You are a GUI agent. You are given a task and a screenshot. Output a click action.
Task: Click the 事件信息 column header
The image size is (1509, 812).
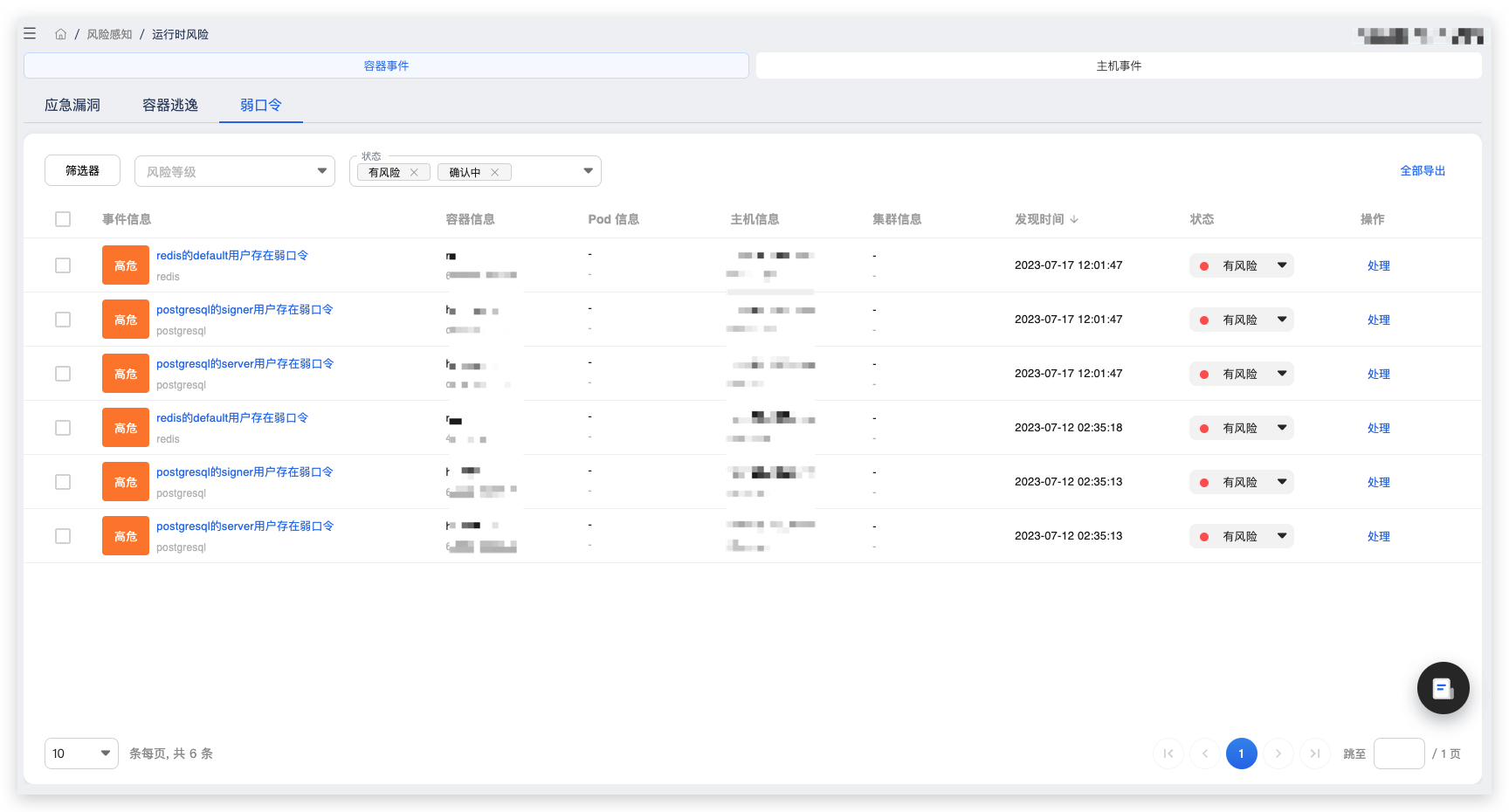pyautogui.click(x=127, y=219)
